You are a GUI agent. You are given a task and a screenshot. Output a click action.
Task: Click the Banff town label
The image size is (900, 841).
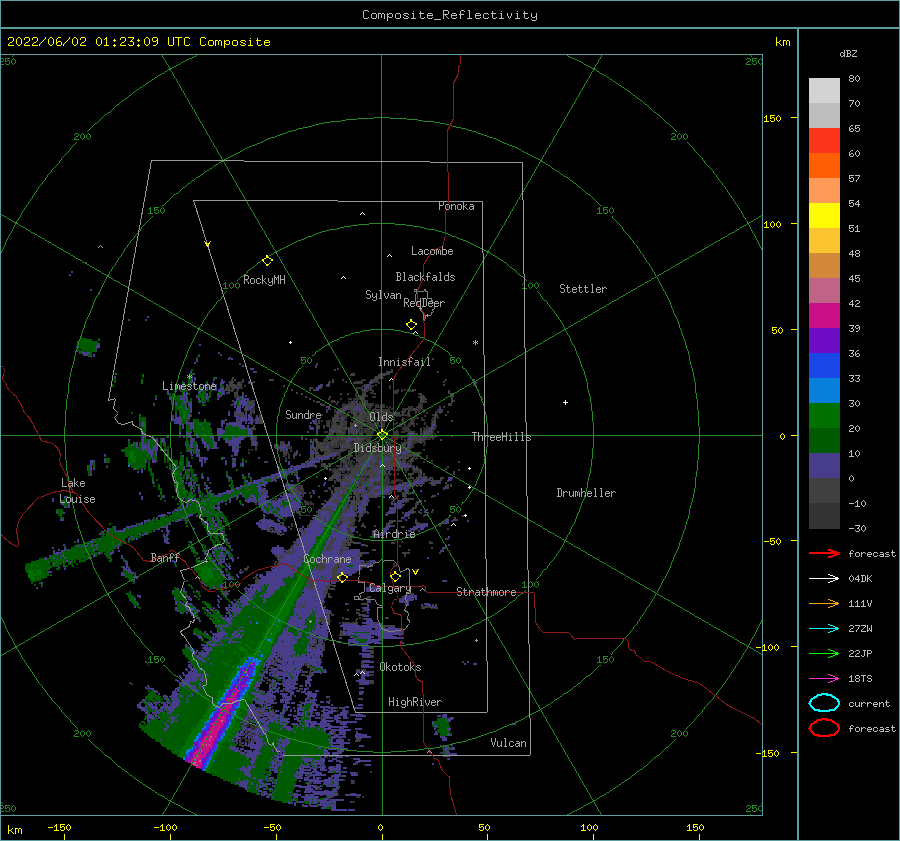pos(165,557)
